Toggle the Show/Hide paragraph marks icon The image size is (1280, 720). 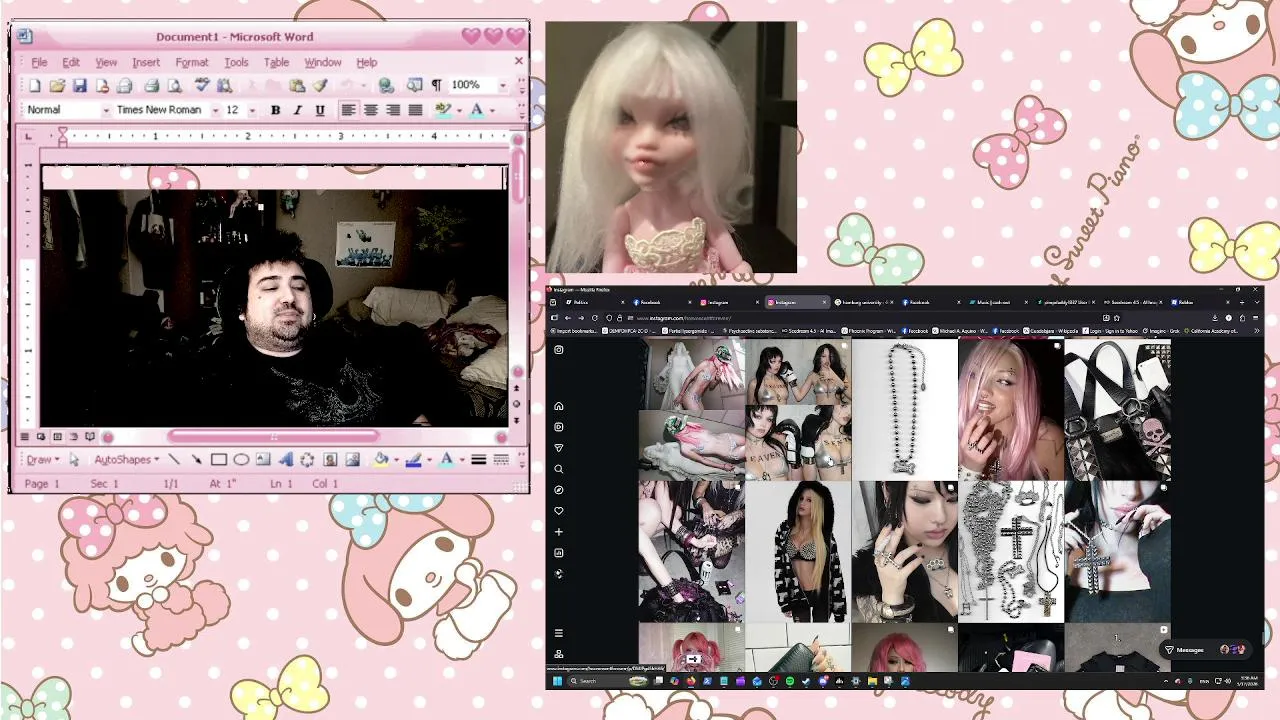click(436, 86)
